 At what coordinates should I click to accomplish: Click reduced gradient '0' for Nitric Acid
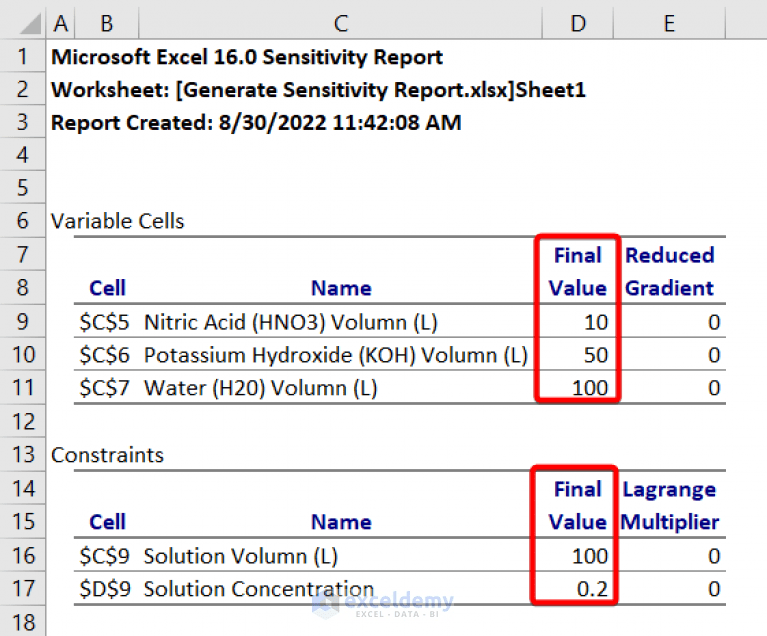[714, 322]
